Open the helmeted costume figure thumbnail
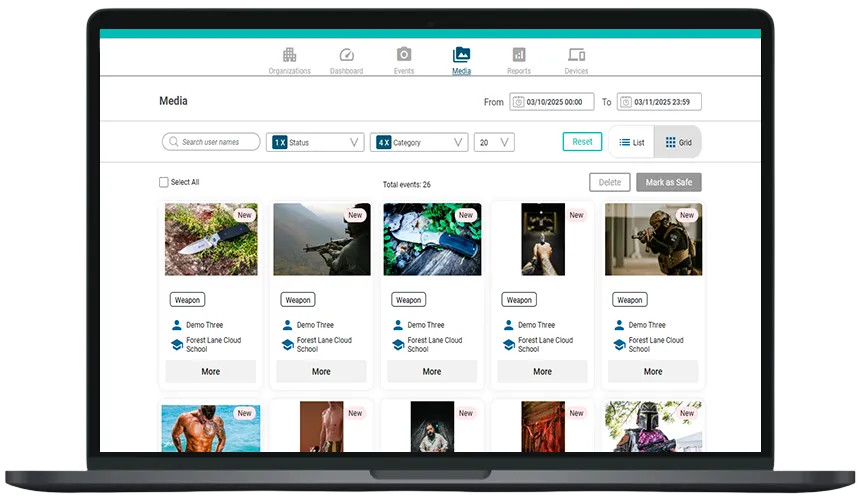Screen dimensions: 860x501 click(653, 427)
